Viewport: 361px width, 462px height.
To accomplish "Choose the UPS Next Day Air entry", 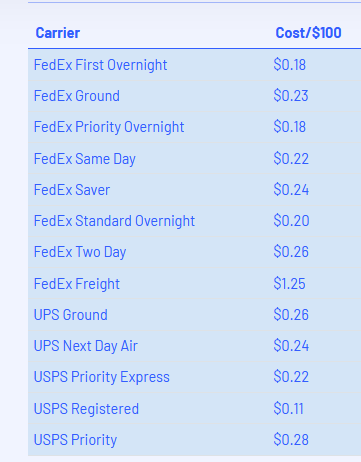I will pyautogui.click(x=86, y=346).
